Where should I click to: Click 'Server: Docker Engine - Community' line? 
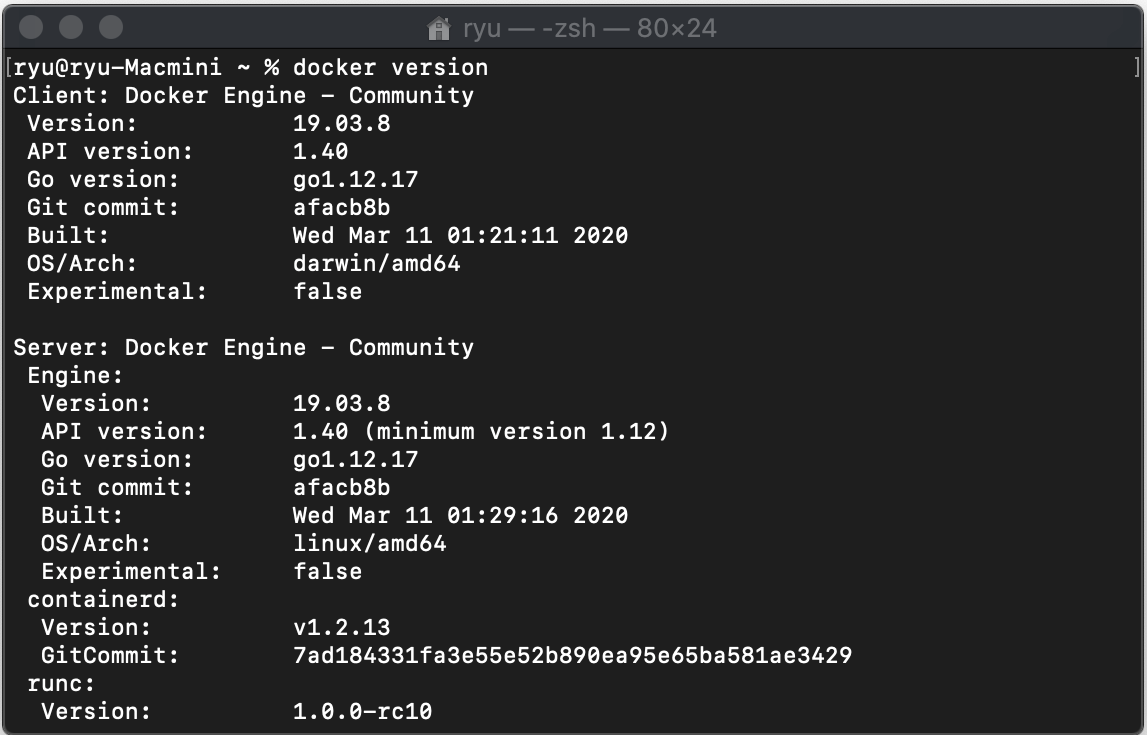(x=244, y=347)
